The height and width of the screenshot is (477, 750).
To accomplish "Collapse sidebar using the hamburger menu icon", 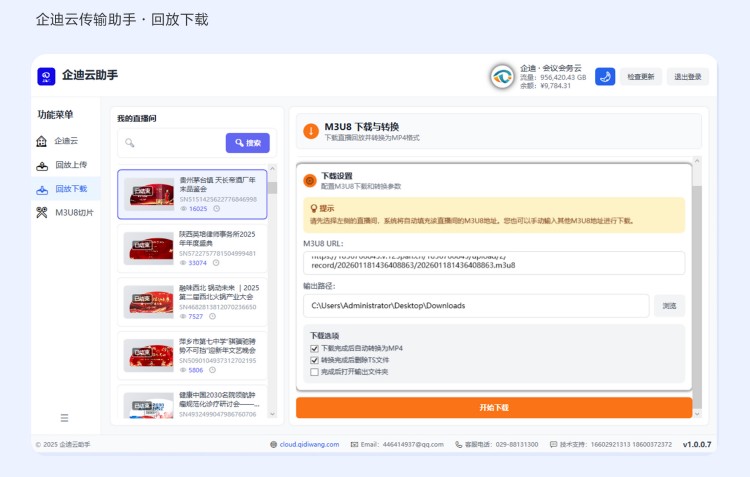I will tap(65, 417).
